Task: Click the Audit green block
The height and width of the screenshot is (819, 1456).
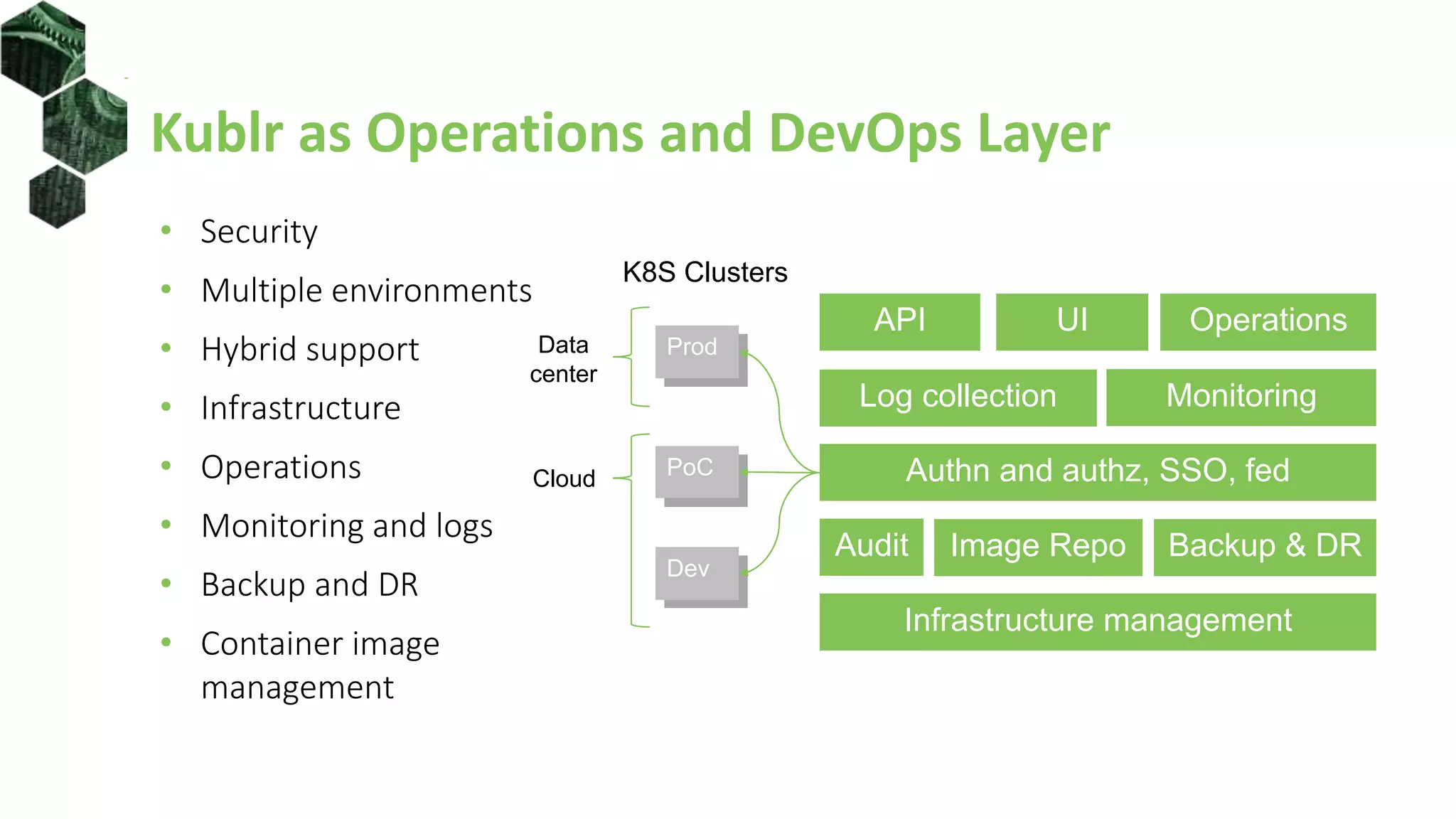Action: point(871,547)
